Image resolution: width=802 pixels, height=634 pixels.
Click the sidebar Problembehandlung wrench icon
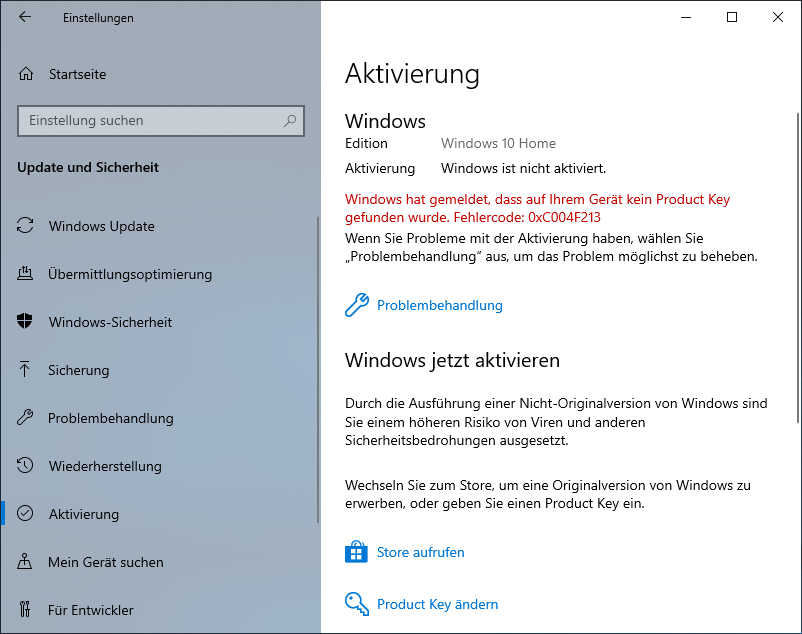click(x=25, y=417)
